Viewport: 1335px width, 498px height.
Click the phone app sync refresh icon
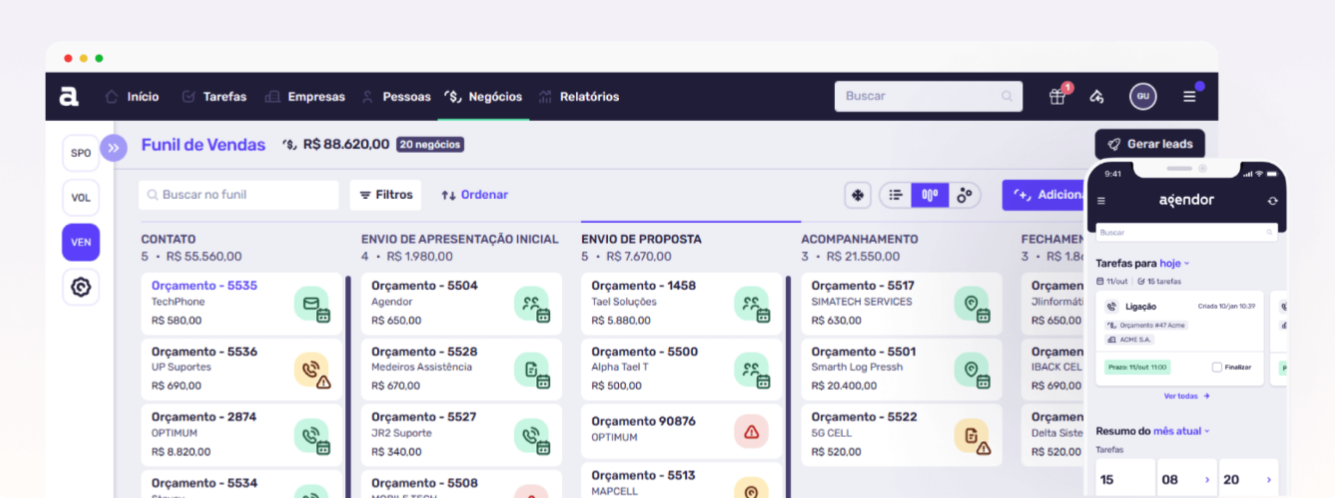1272,200
